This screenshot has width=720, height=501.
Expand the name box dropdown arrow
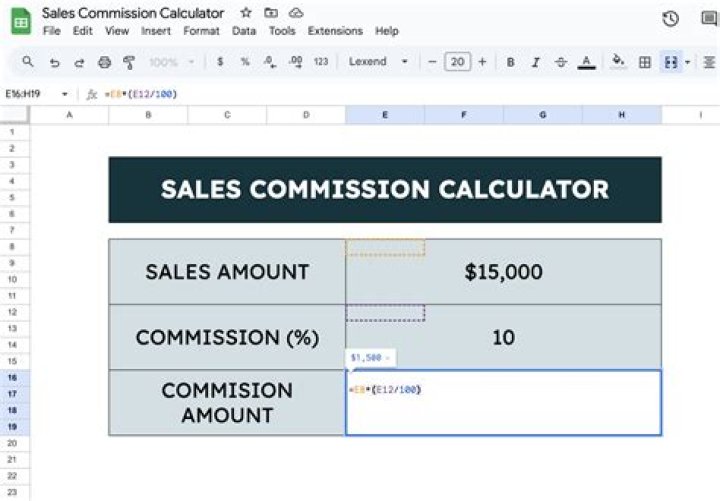(x=65, y=94)
